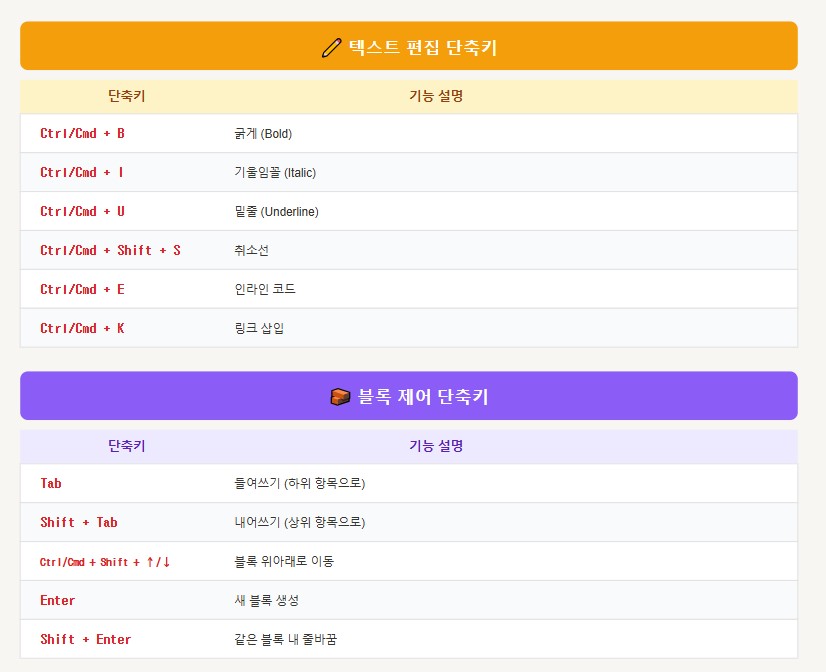Select the 단축키 column header in the first table
The height and width of the screenshot is (672, 826).
[125, 96]
